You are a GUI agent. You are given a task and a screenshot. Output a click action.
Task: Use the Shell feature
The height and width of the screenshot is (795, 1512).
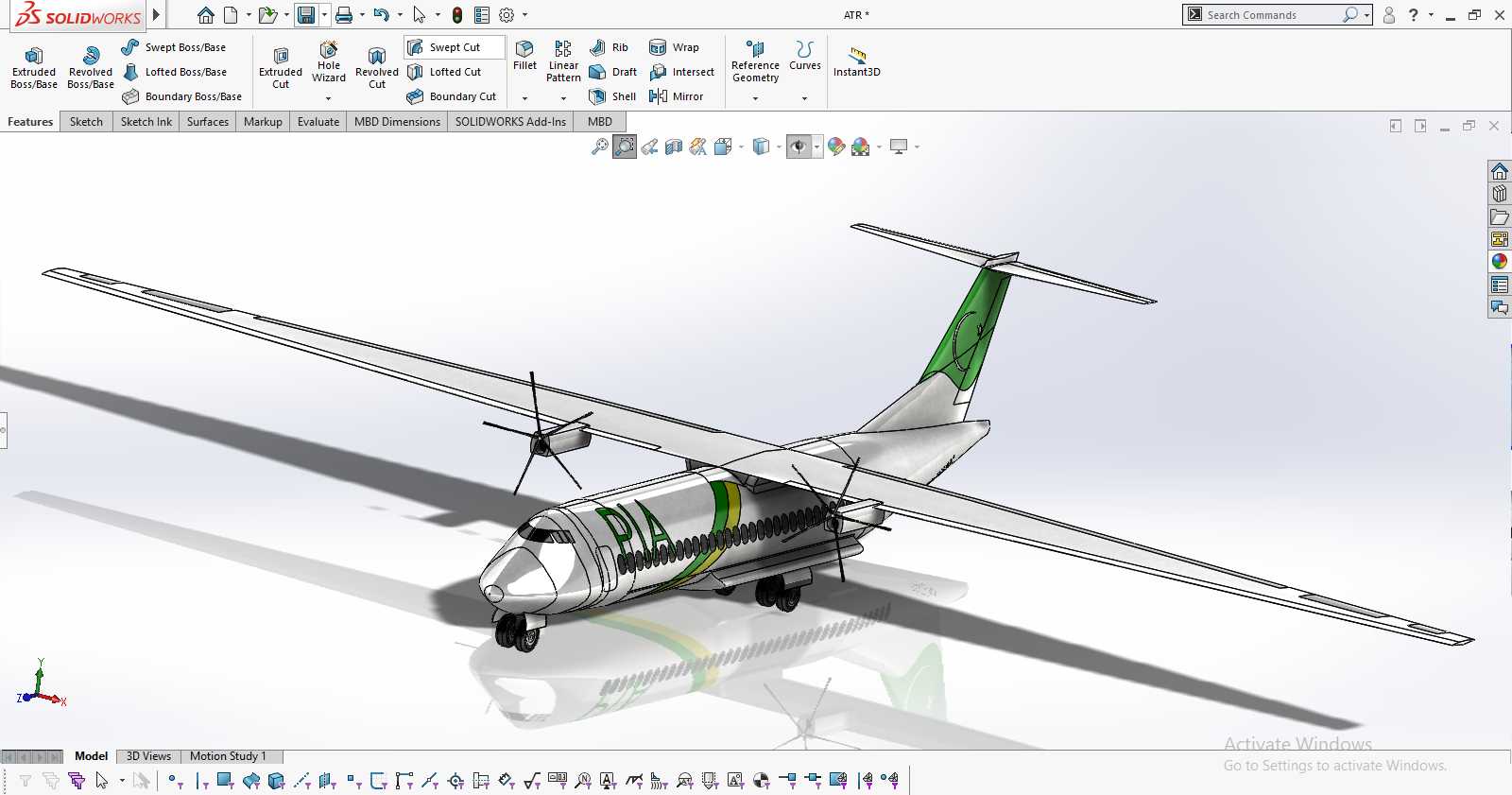(x=612, y=96)
